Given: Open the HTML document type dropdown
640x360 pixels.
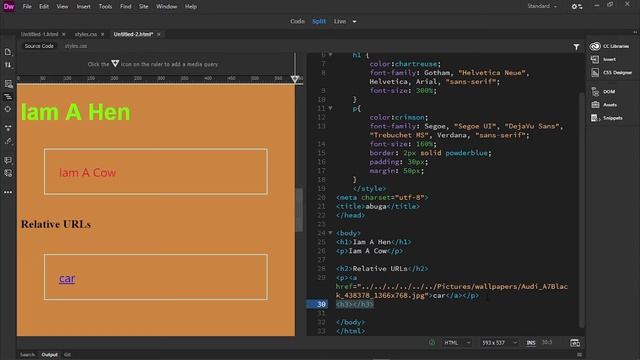Looking at the screenshot, I should (x=457, y=343).
